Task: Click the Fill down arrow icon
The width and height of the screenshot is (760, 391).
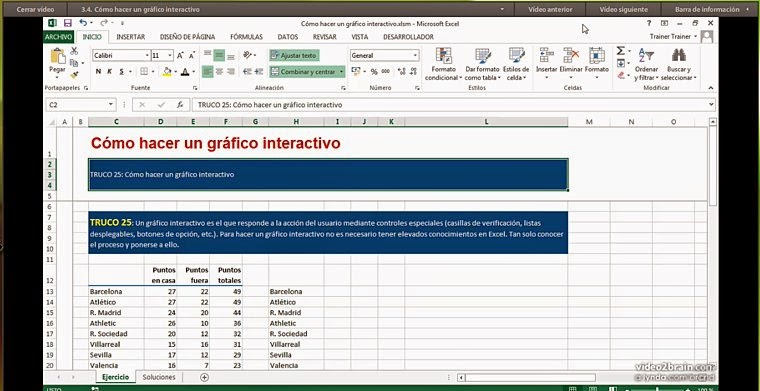Action: pos(620,63)
